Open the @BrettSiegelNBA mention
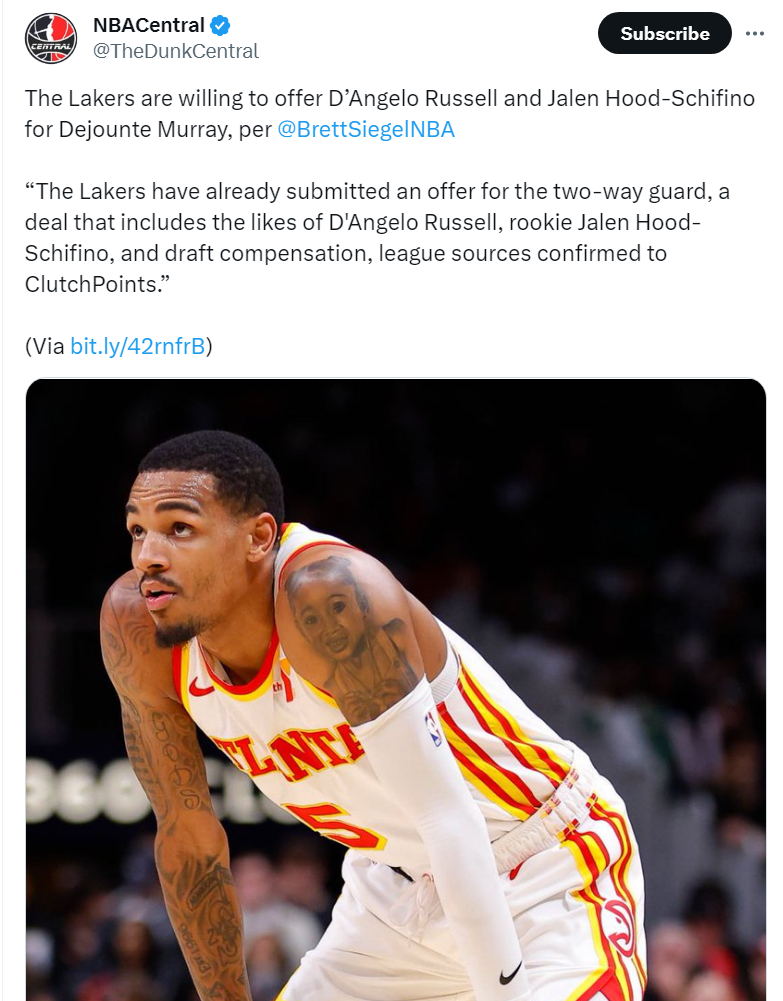 [x=366, y=130]
